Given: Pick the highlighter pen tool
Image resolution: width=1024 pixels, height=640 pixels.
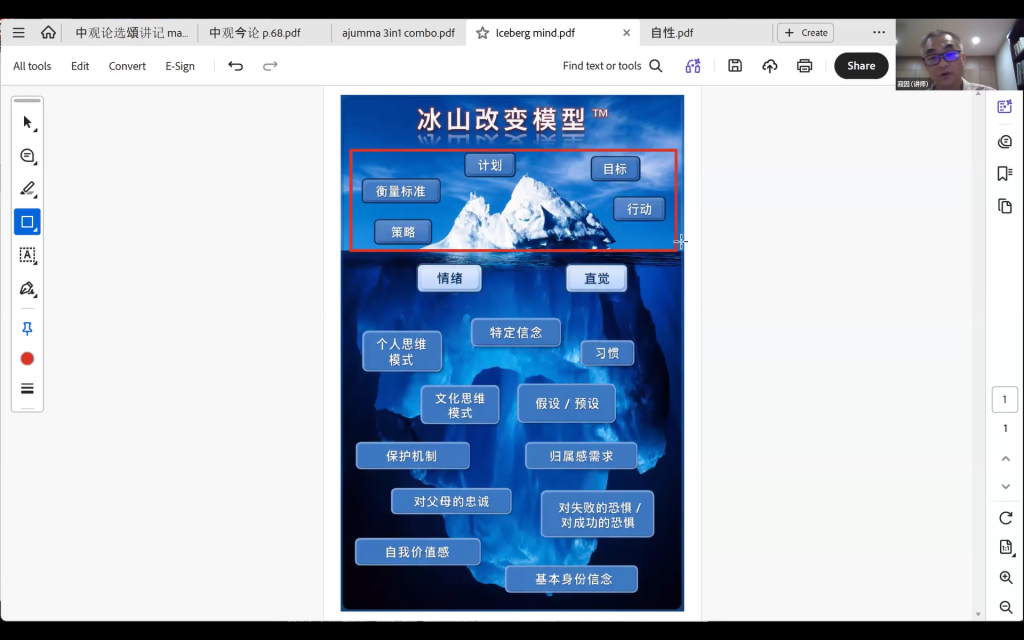Looking at the screenshot, I should tap(27, 189).
